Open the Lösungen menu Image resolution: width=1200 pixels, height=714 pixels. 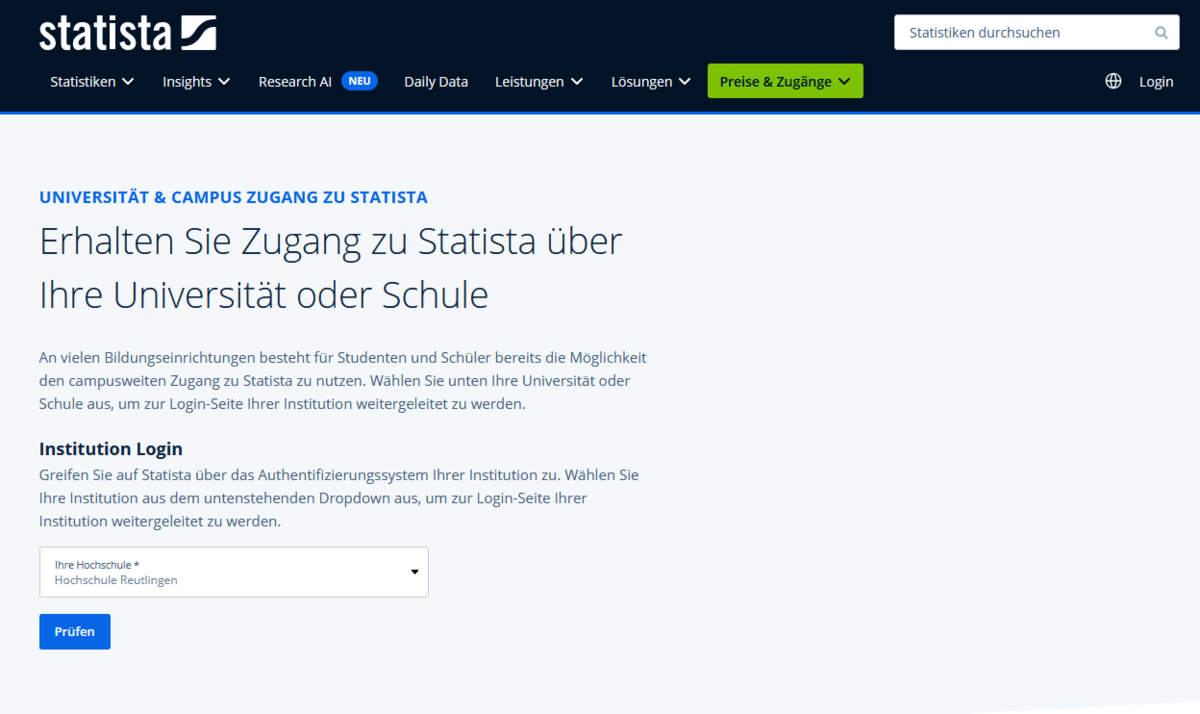(642, 82)
